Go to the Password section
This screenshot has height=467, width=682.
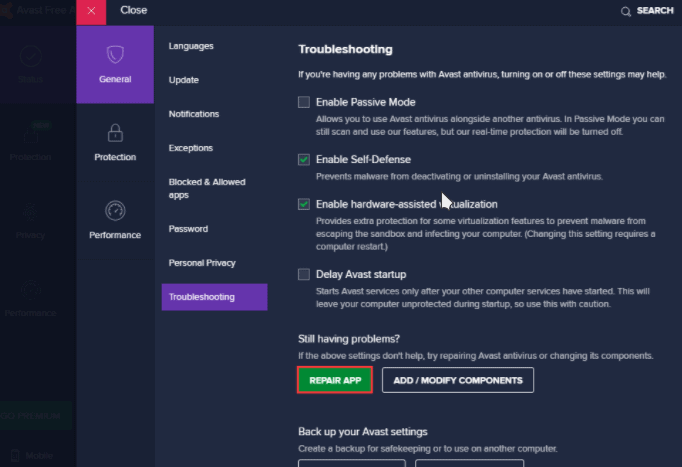188,229
